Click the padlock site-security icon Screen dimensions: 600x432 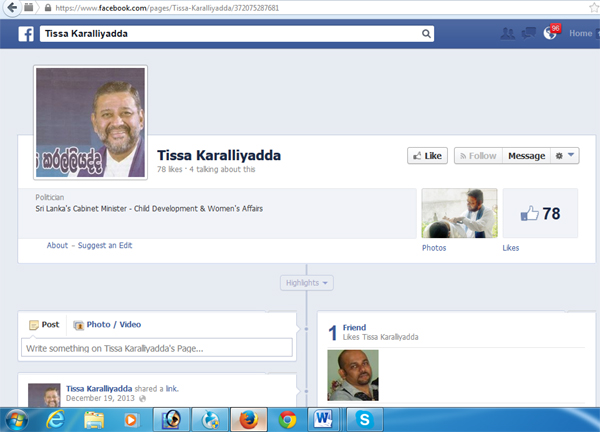48,8
